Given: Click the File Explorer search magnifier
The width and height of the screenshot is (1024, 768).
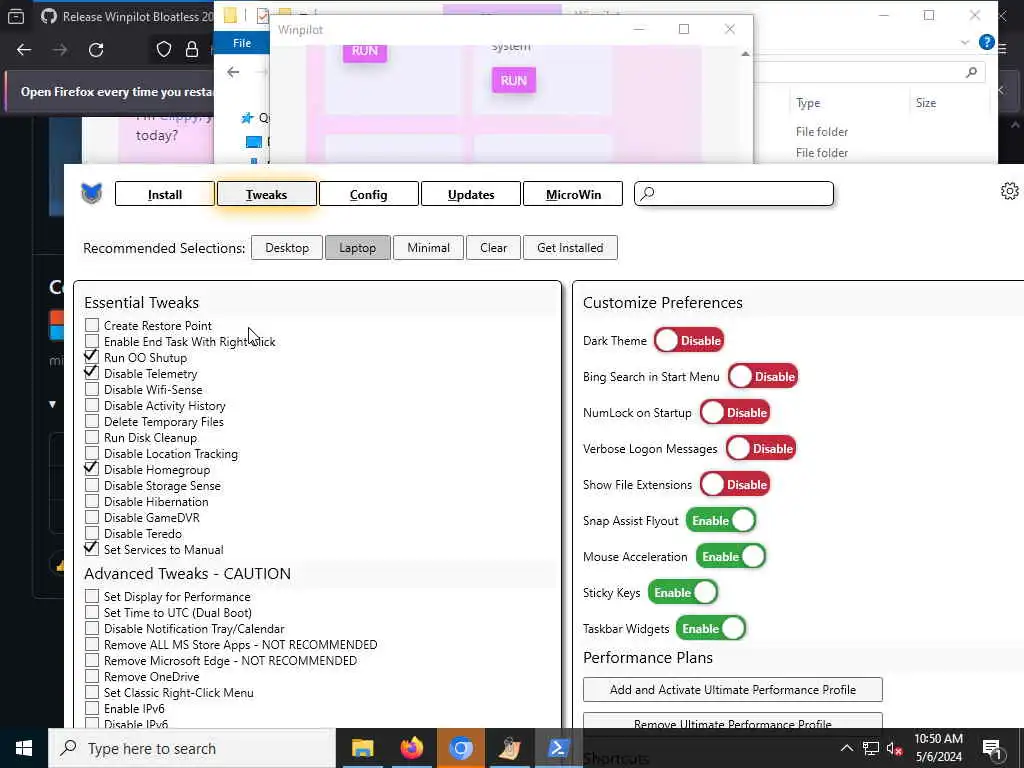Looking at the screenshot, I should click(971, 72).
